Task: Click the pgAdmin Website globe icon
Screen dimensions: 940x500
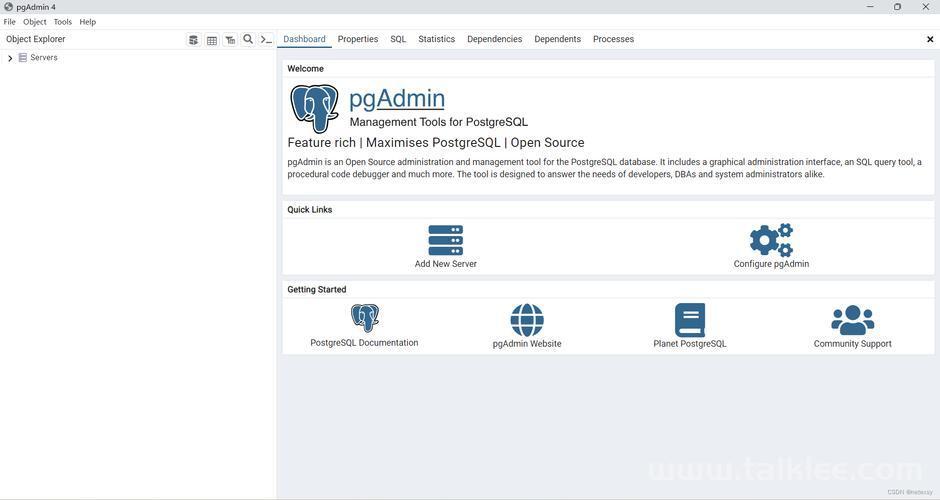Action: point(527,320)
